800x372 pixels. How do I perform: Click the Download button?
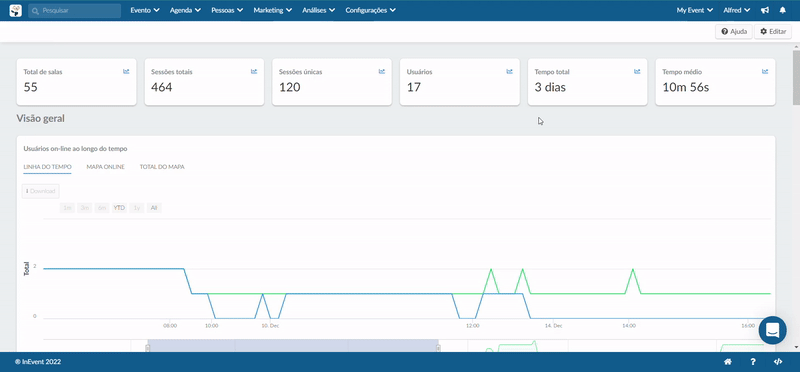click(x=41, y=191)
